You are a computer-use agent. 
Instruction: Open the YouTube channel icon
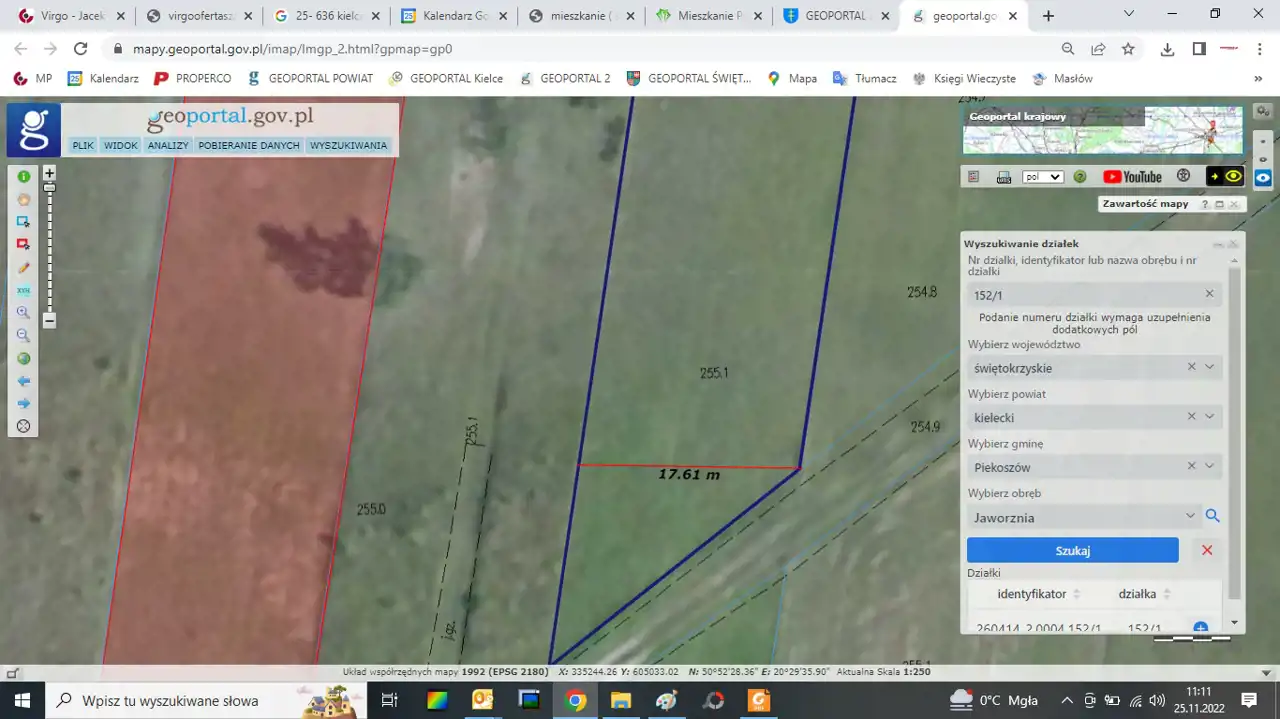click(x=1132, y=177)
